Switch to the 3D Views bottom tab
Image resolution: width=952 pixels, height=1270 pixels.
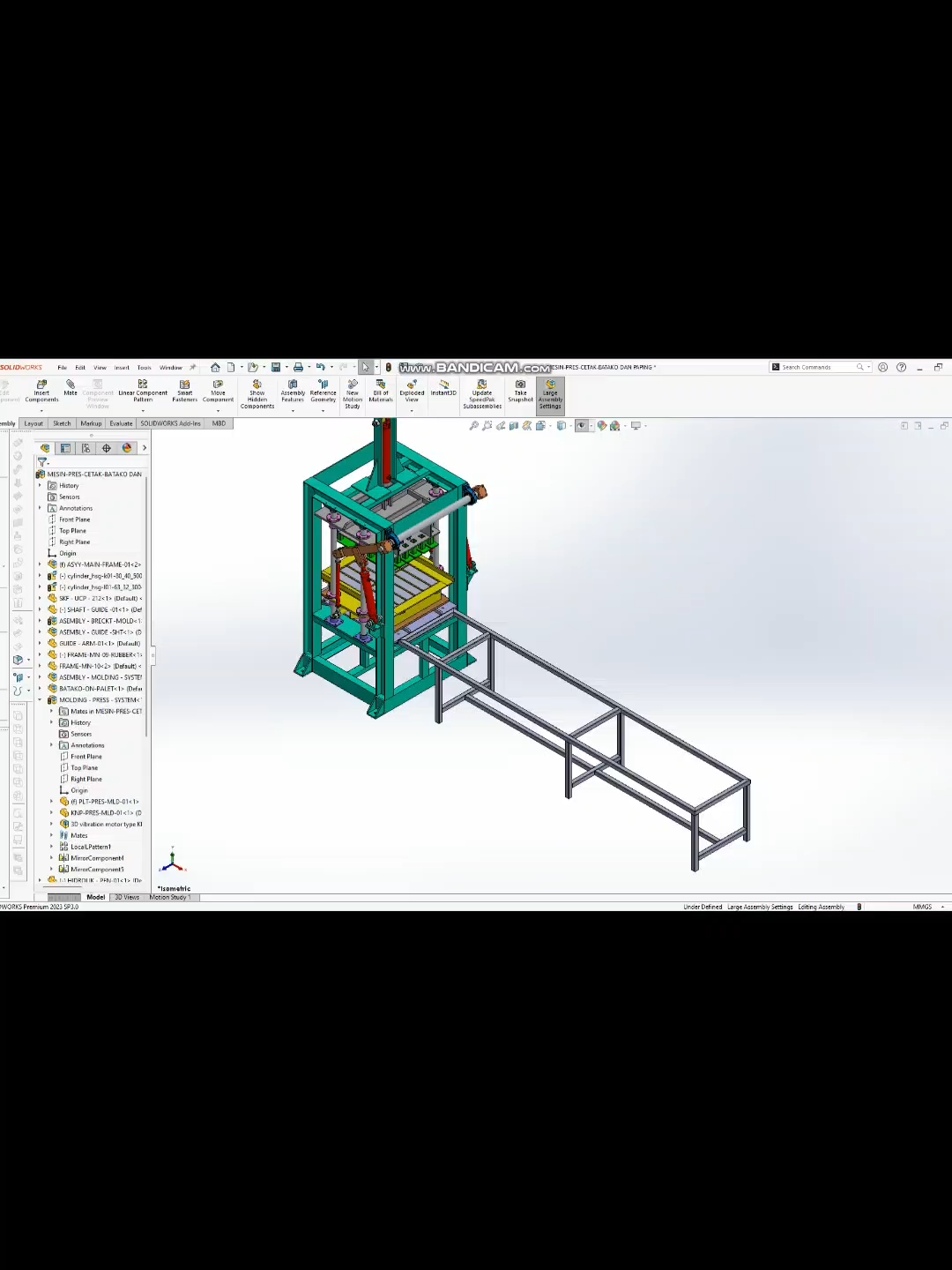pyautogui.click(x=127, y=897)
